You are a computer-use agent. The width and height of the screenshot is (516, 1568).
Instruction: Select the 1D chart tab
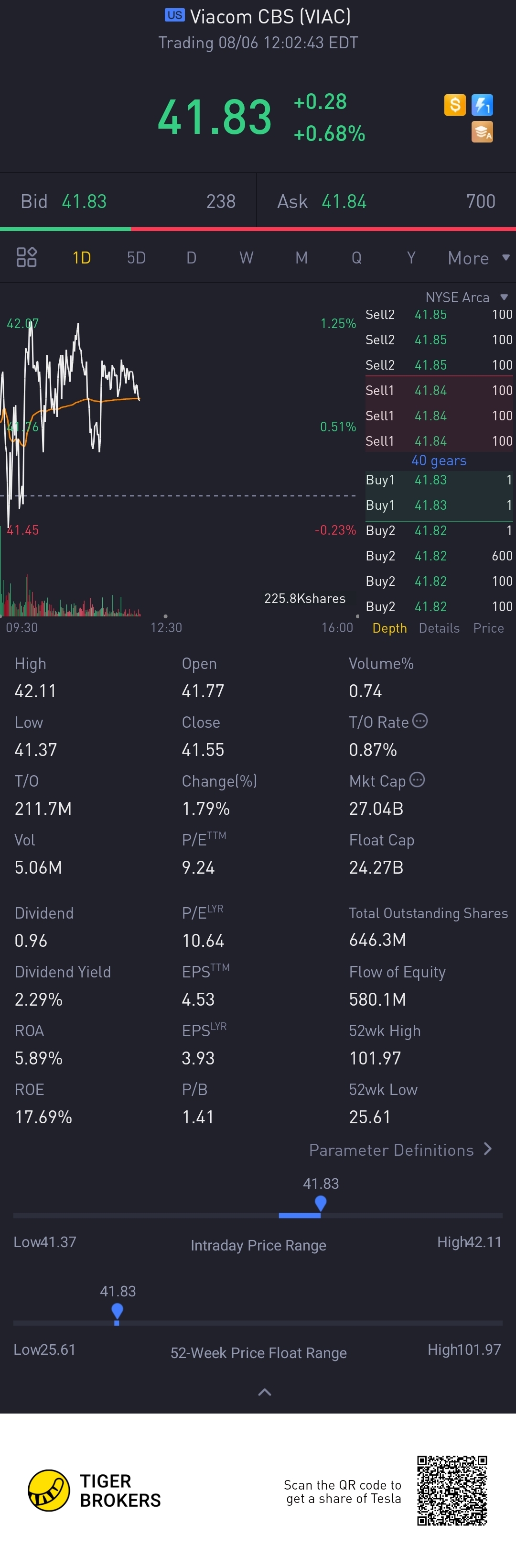coord(82,257)
